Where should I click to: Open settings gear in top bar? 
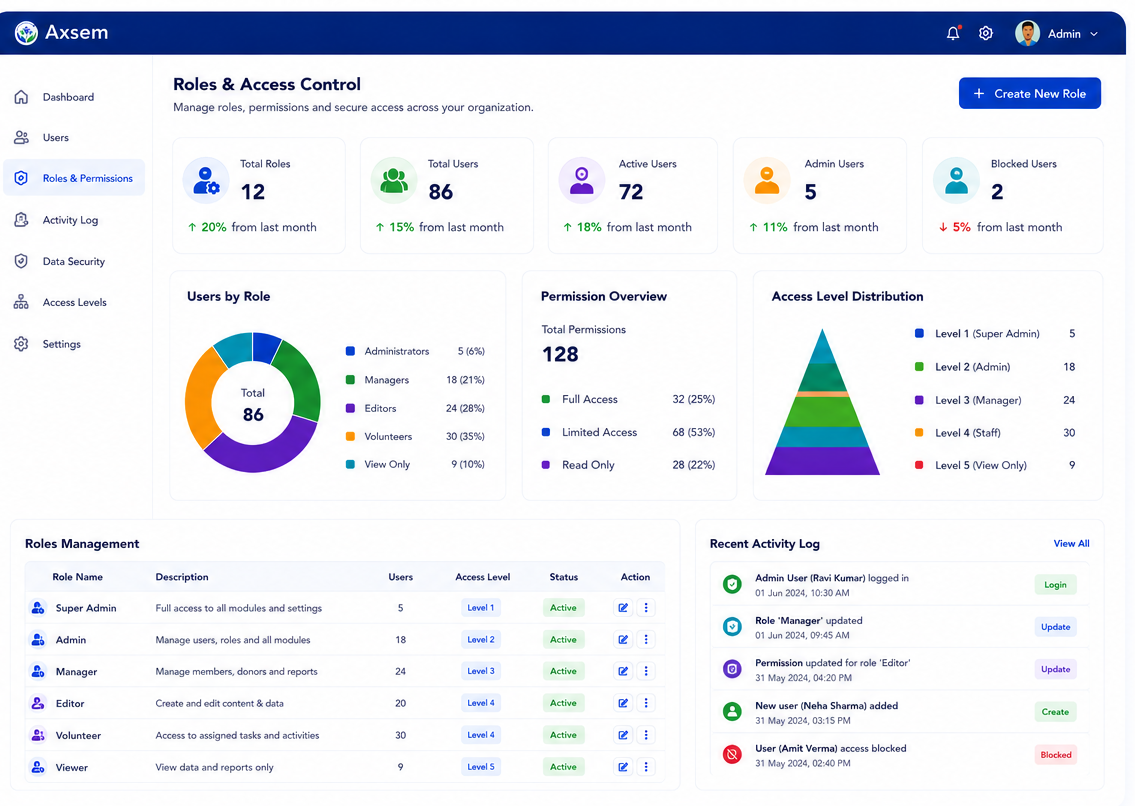[986, 33]
